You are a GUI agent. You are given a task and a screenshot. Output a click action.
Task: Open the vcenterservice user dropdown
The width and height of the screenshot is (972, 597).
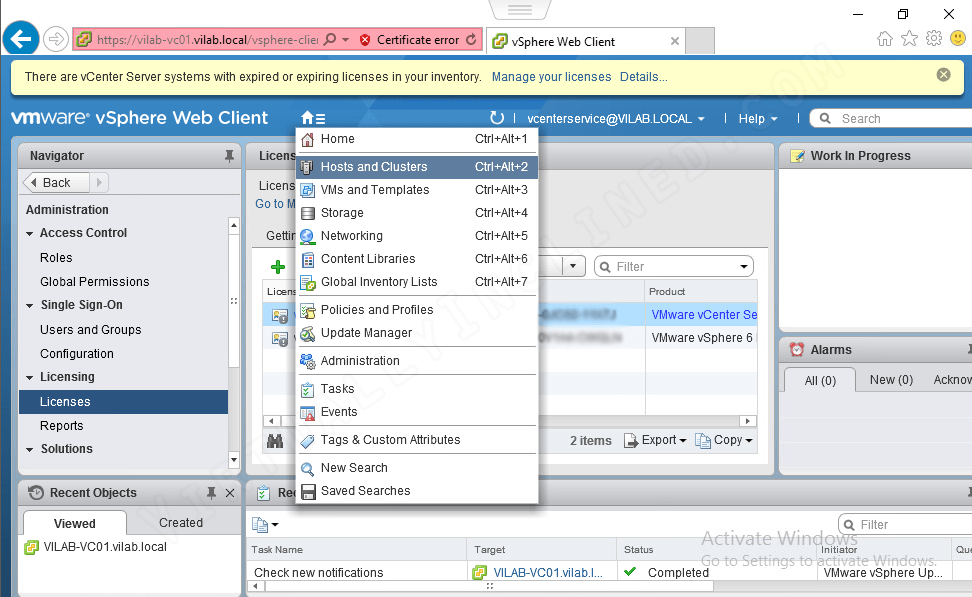point(616,118)
